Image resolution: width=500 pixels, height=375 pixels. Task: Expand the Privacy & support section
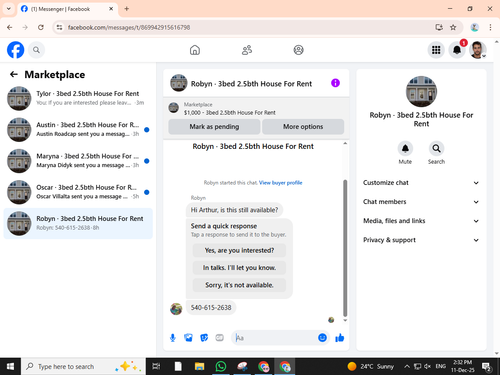pos(421,240)
